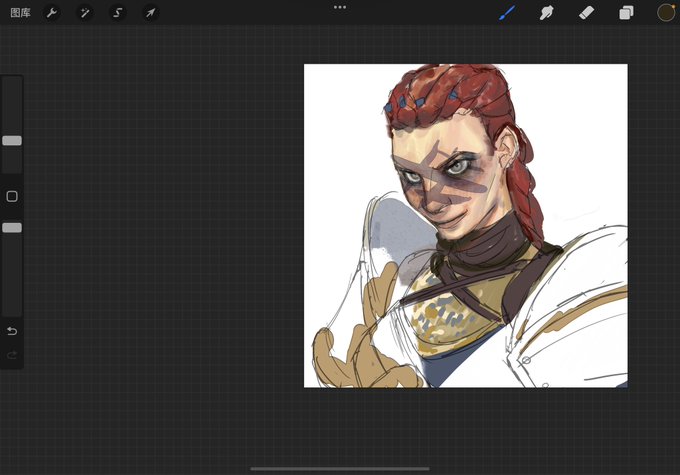Activate the Transform arrow tool
680x475 pixels.
click(x=150, y=13)
